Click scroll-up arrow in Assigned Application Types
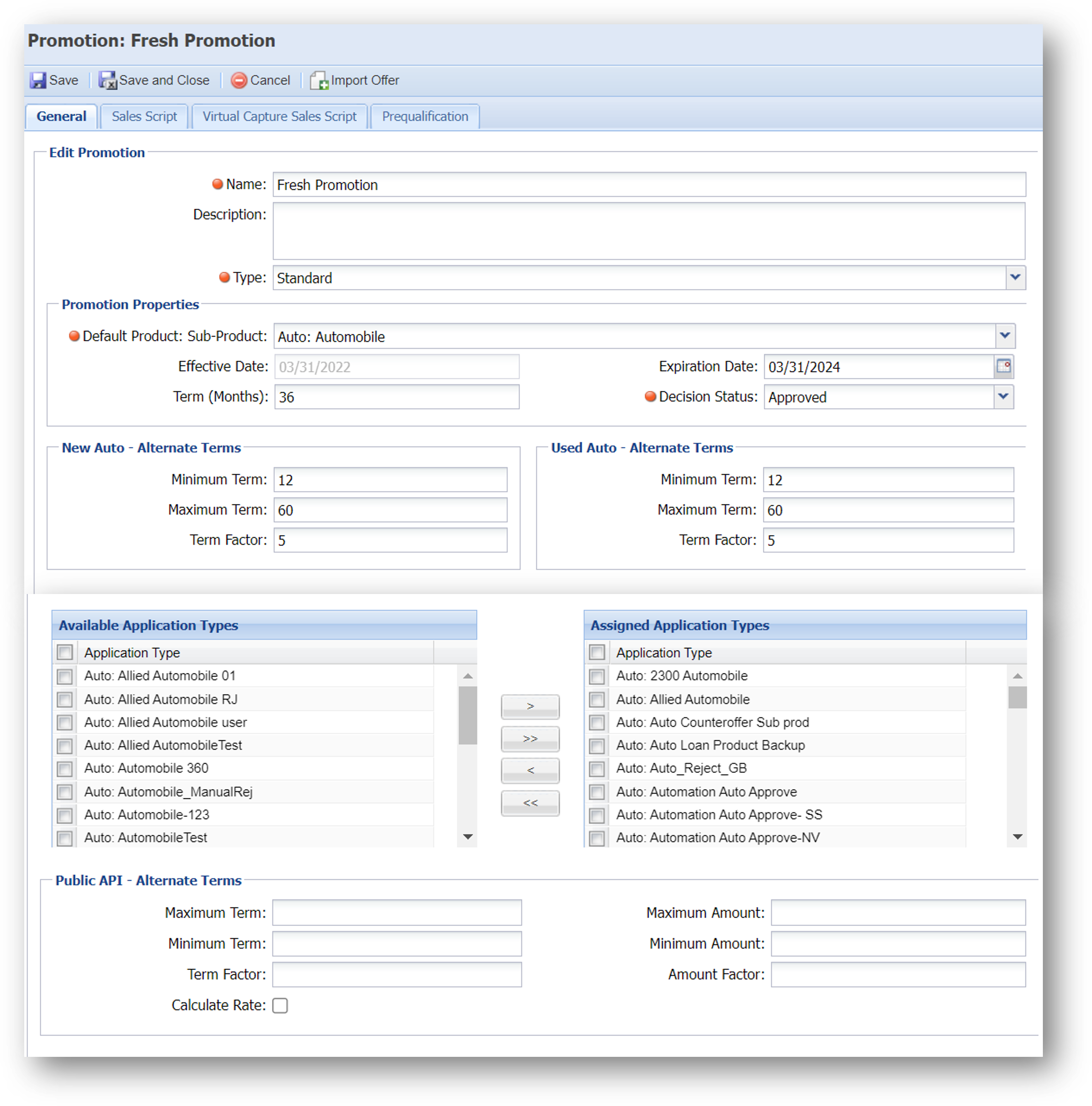 (1017, 676)
